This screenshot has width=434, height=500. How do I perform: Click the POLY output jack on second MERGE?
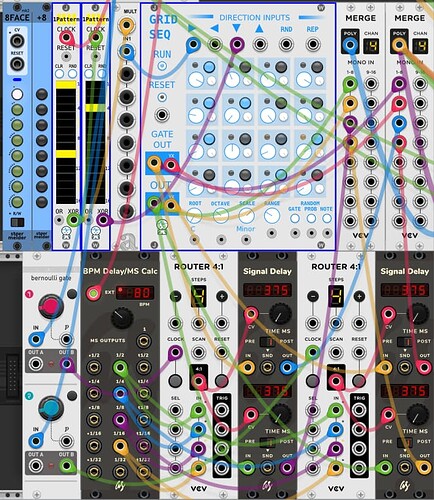(x=399, y=44)
